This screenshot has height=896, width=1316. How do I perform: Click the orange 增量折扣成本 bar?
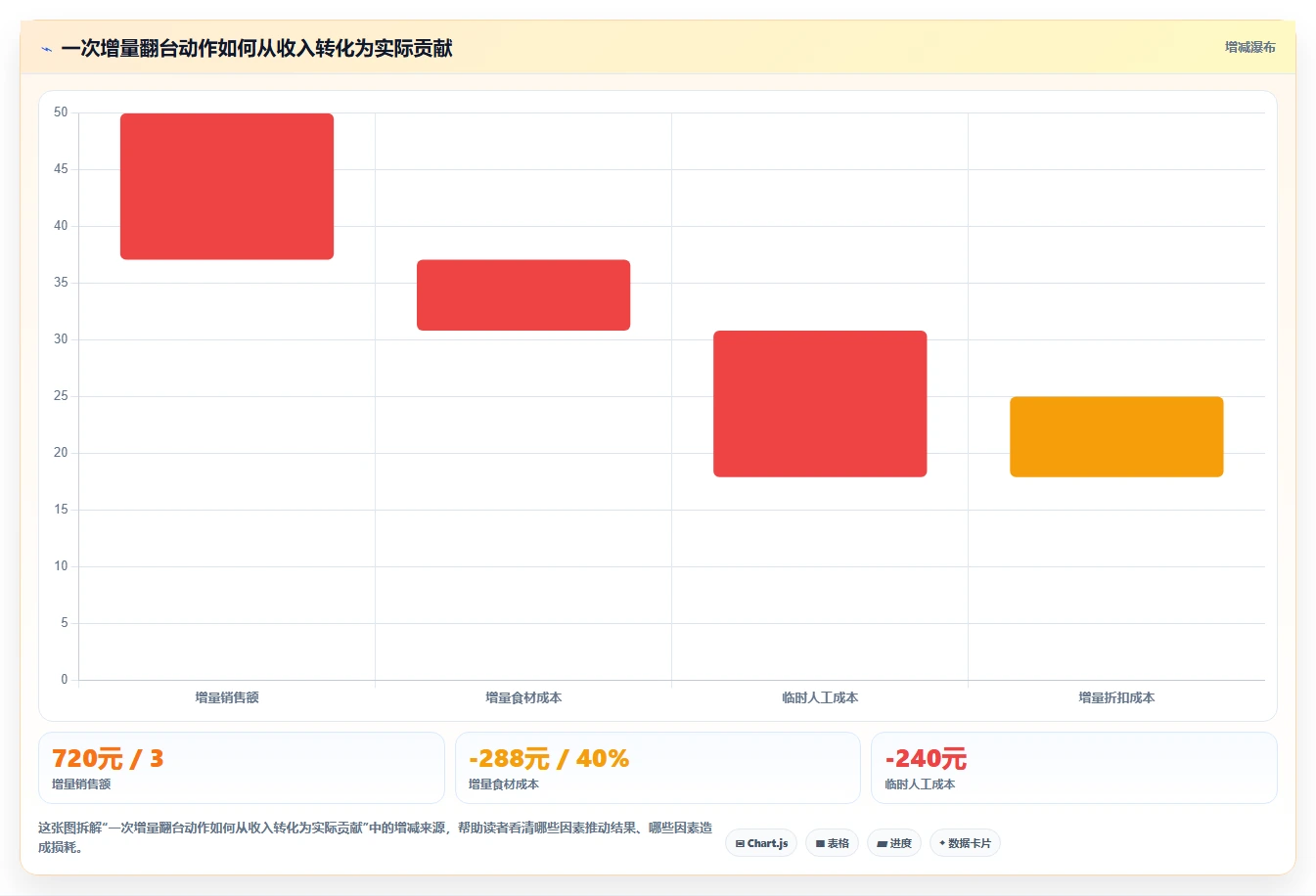pyautogui.click(x=1116, y=436)
